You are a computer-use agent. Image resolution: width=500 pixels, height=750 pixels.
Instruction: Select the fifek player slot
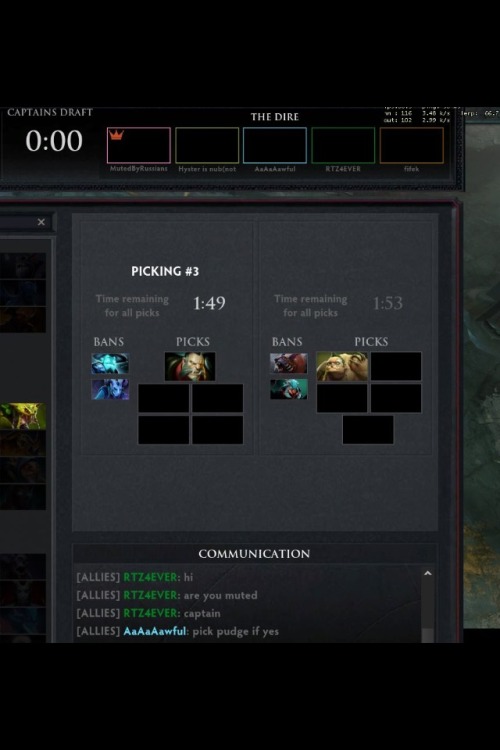click(x=411, y=145)
